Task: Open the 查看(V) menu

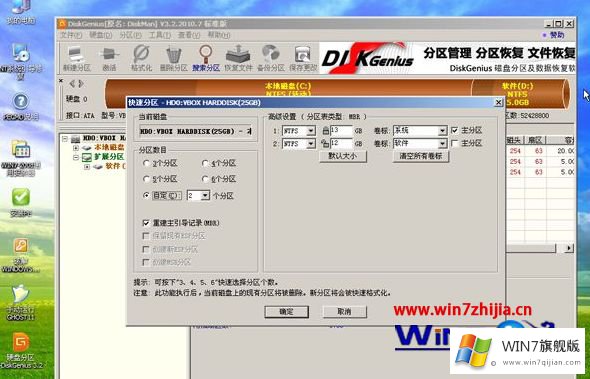Action: [x=189, y=35]
